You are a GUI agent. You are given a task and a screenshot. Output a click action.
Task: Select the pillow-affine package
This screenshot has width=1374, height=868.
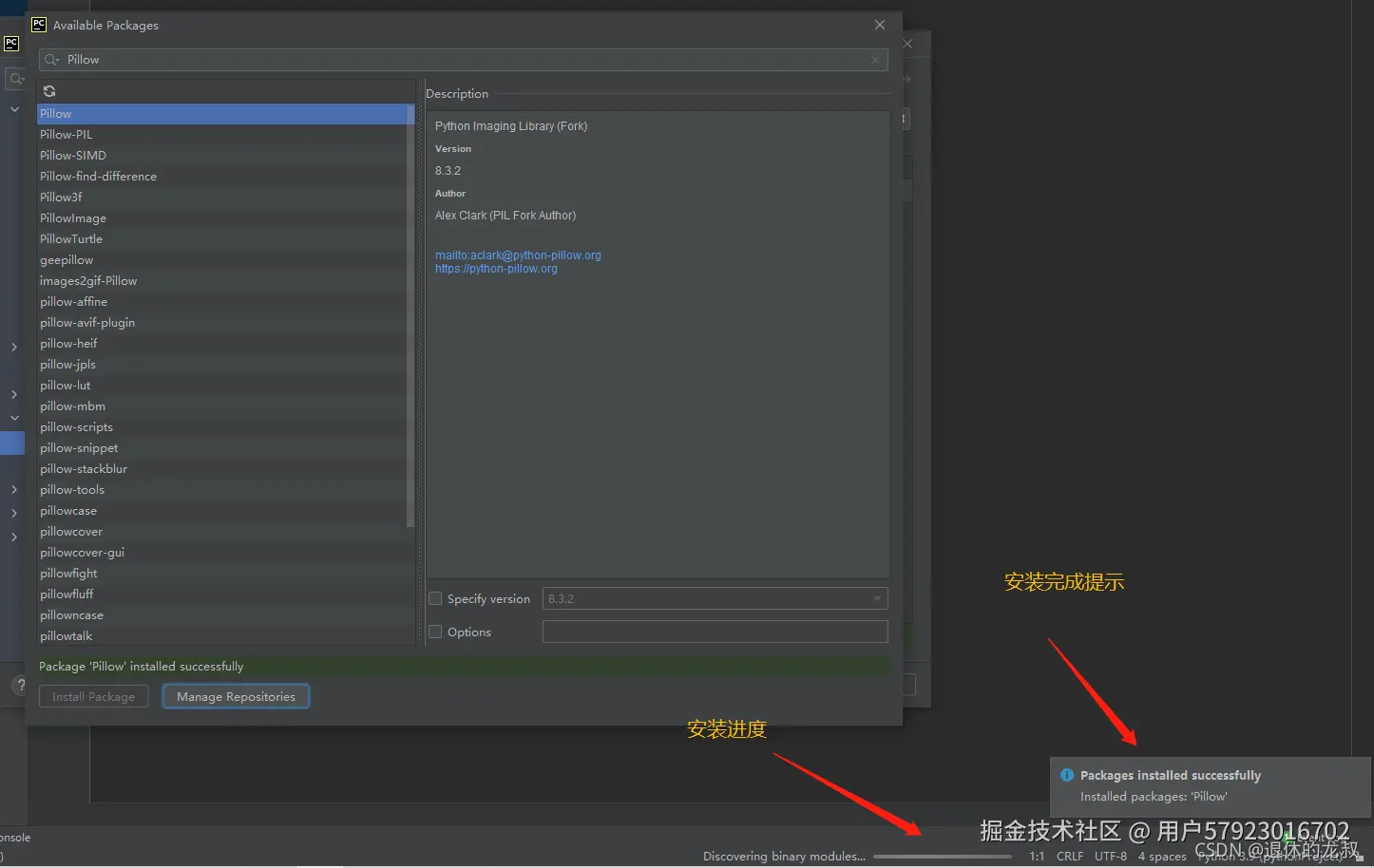222,302
